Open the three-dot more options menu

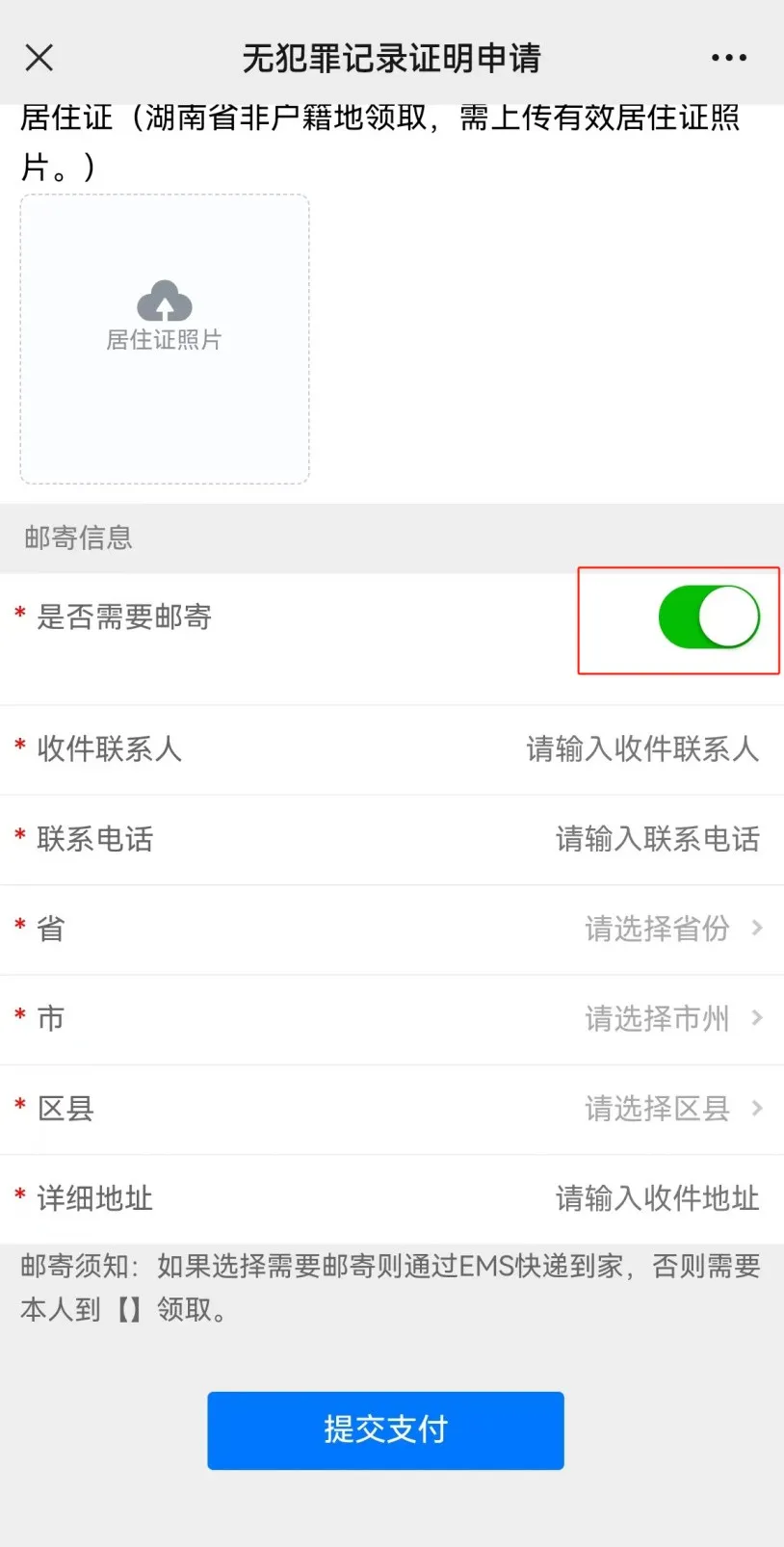click(729, 58)
